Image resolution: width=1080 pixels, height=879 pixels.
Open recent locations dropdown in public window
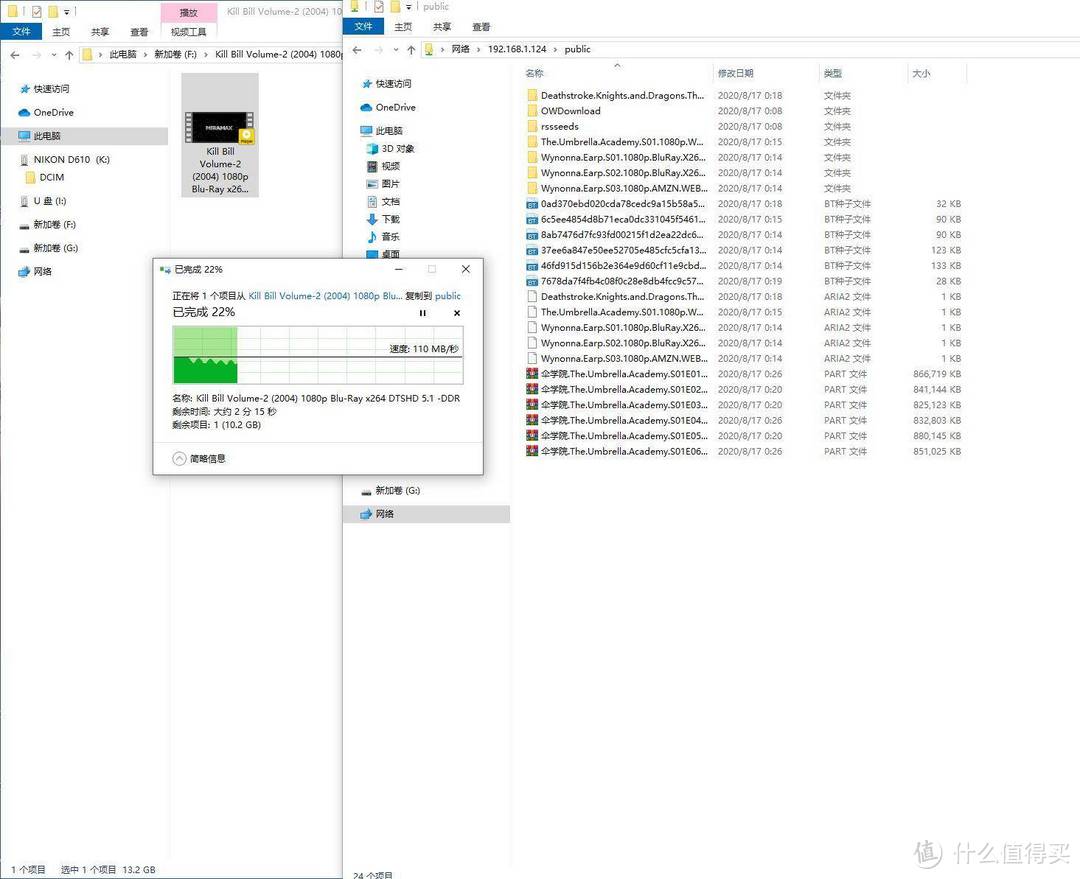click(396, 50)
